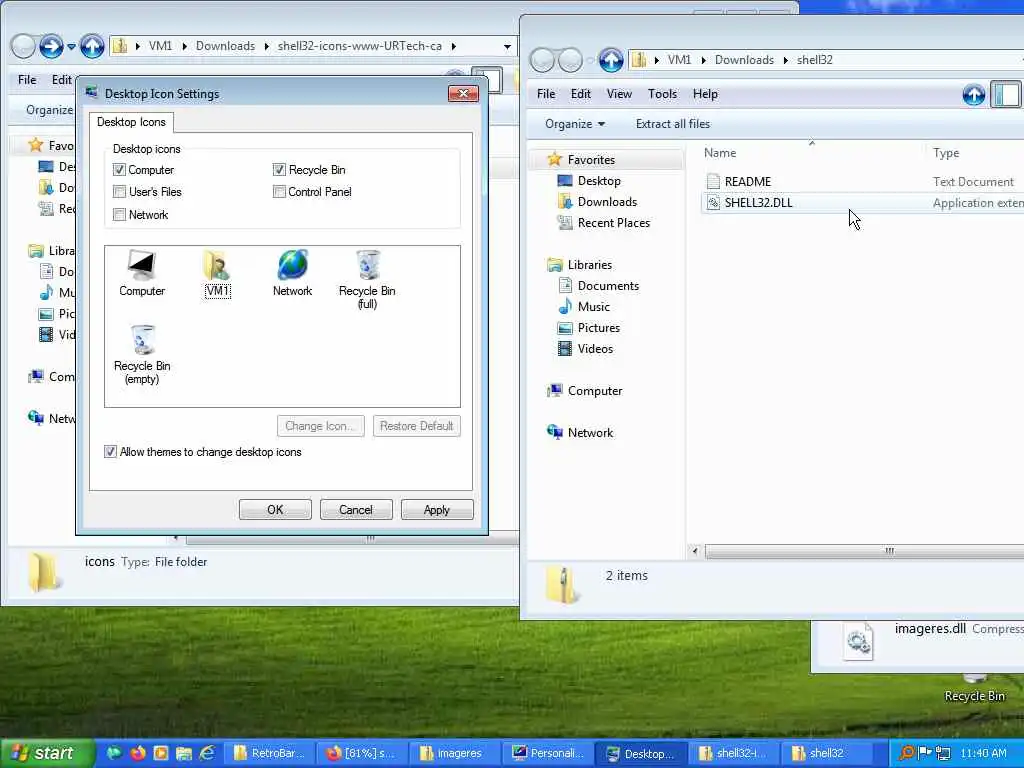Viewport: 1024px width, 768px height.
Task: Select the Desktop Icons tab
Action: click(131, 122)
